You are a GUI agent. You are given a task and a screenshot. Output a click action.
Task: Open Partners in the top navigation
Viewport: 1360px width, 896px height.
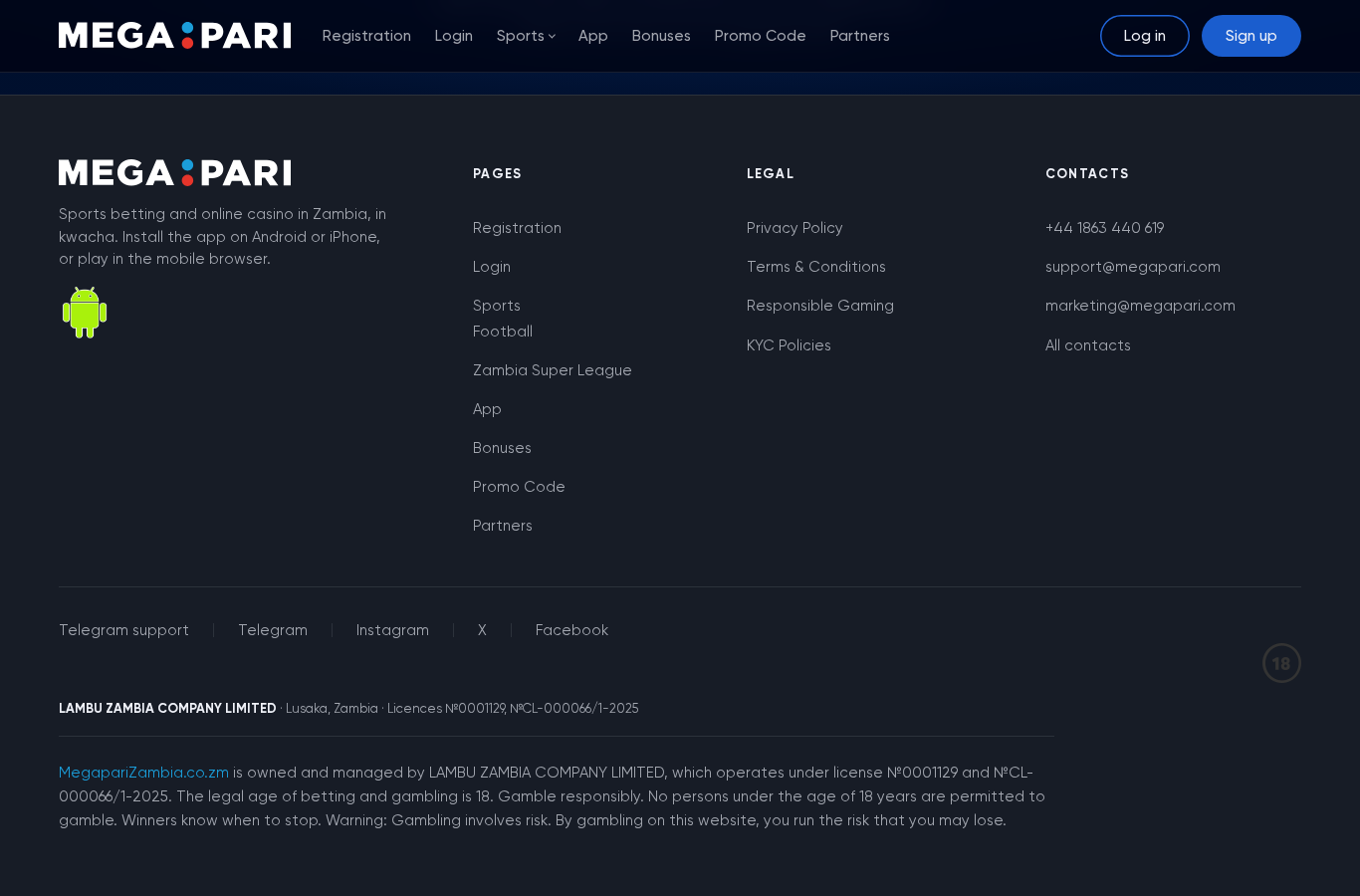(x=860, y=36)
